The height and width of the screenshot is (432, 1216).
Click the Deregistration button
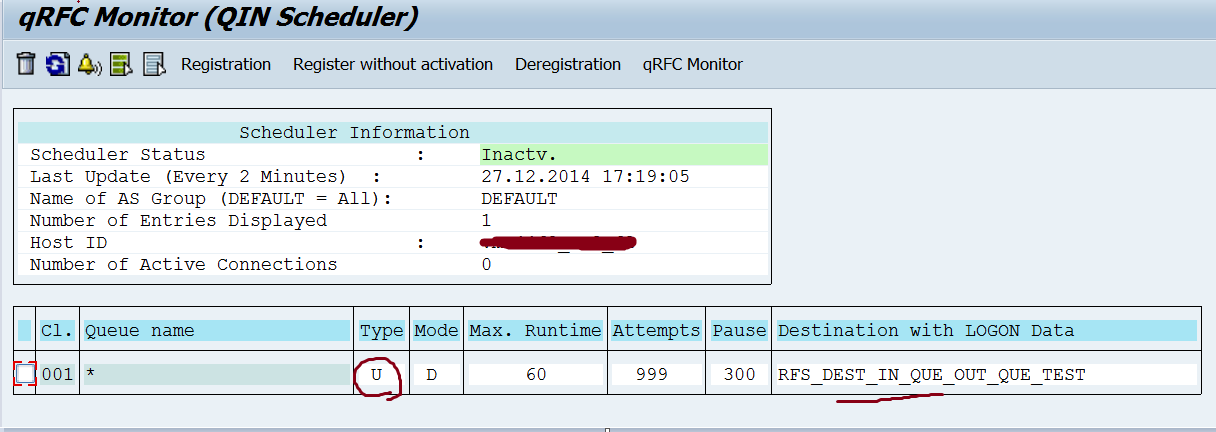[568, 64]
